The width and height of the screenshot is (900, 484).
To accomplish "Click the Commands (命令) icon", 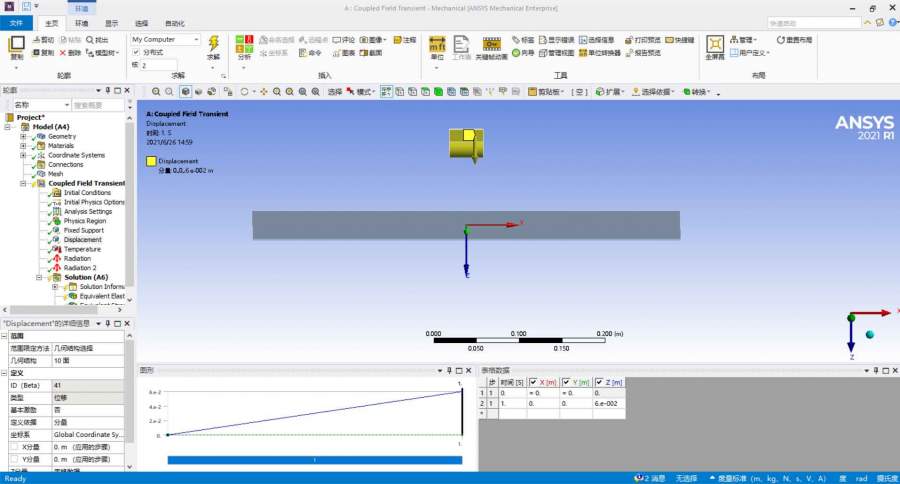I will [311, 53].
